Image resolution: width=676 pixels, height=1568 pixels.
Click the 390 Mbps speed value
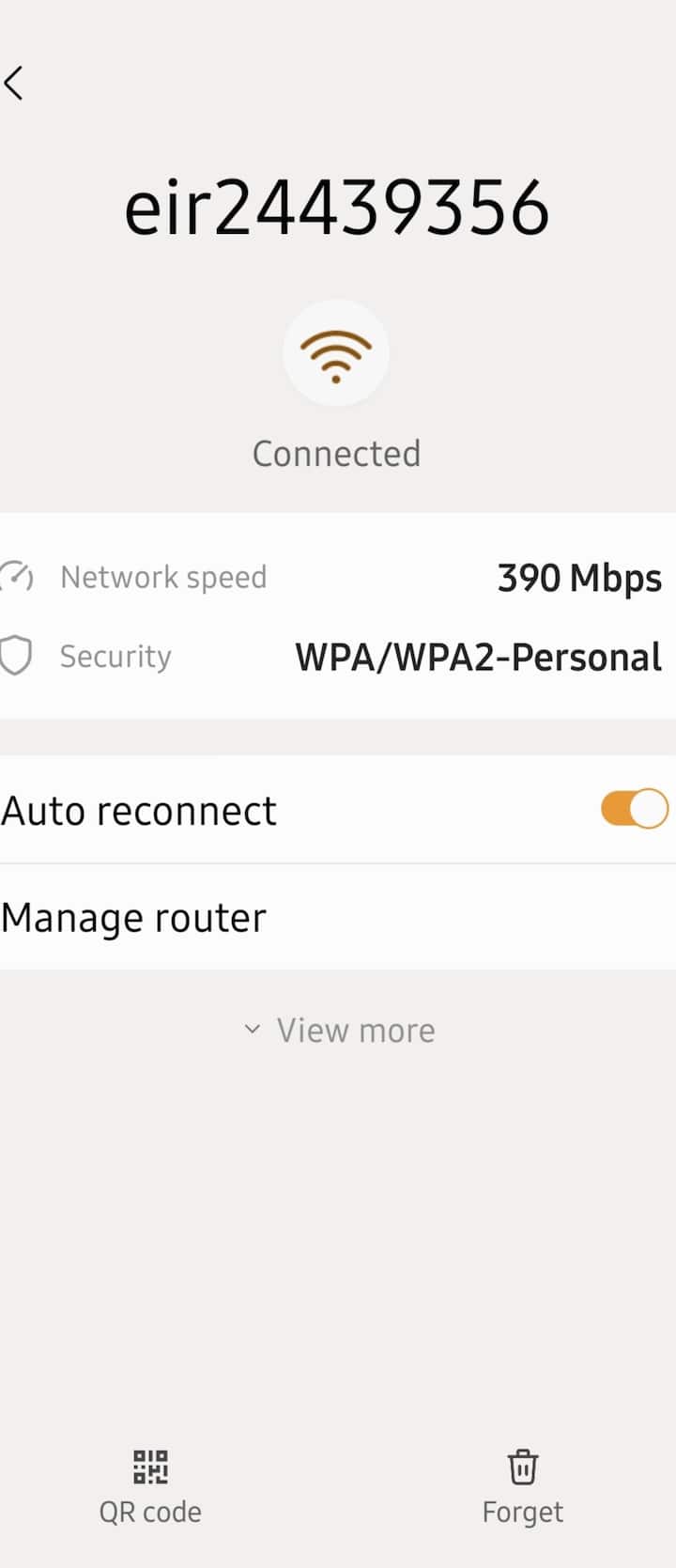click(579, 579)
